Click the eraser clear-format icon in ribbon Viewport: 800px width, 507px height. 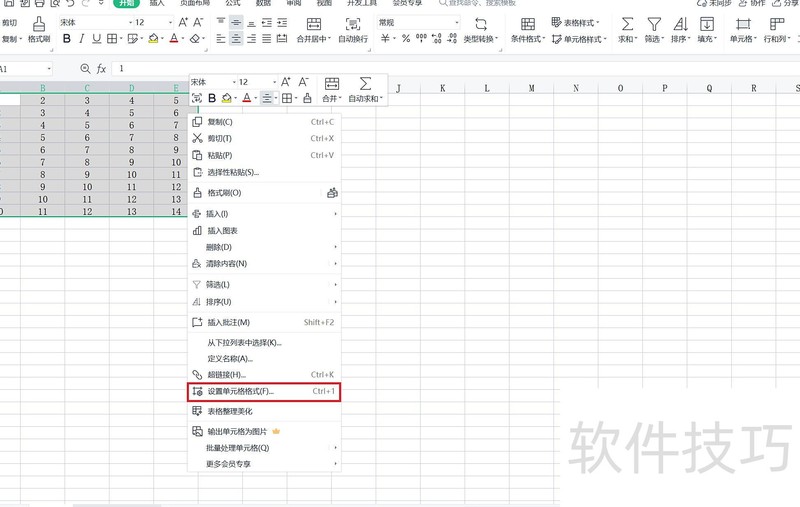click(x=194, y=39)
